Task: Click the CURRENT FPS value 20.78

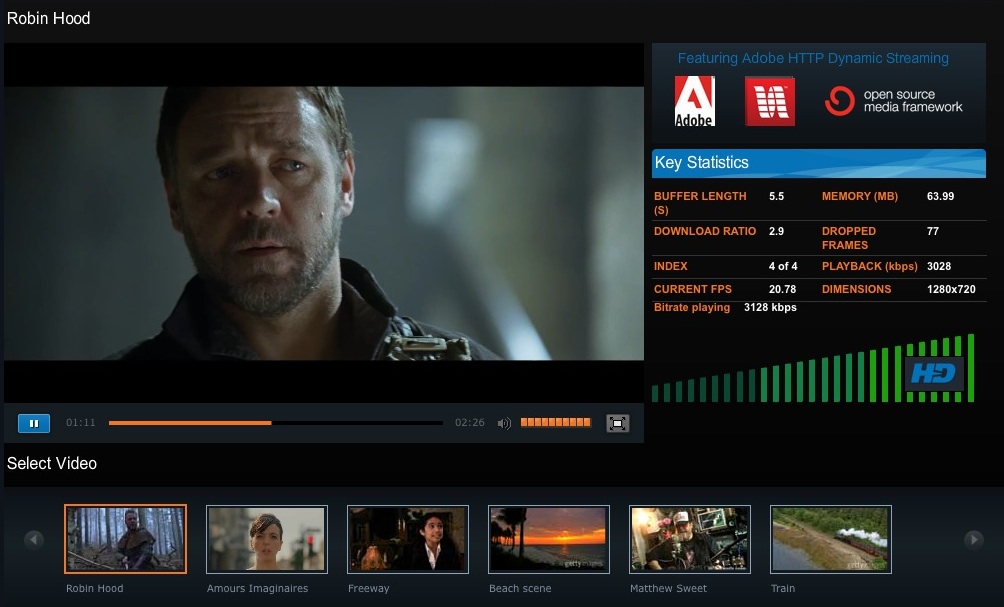Action: click(x=782, y=289)
